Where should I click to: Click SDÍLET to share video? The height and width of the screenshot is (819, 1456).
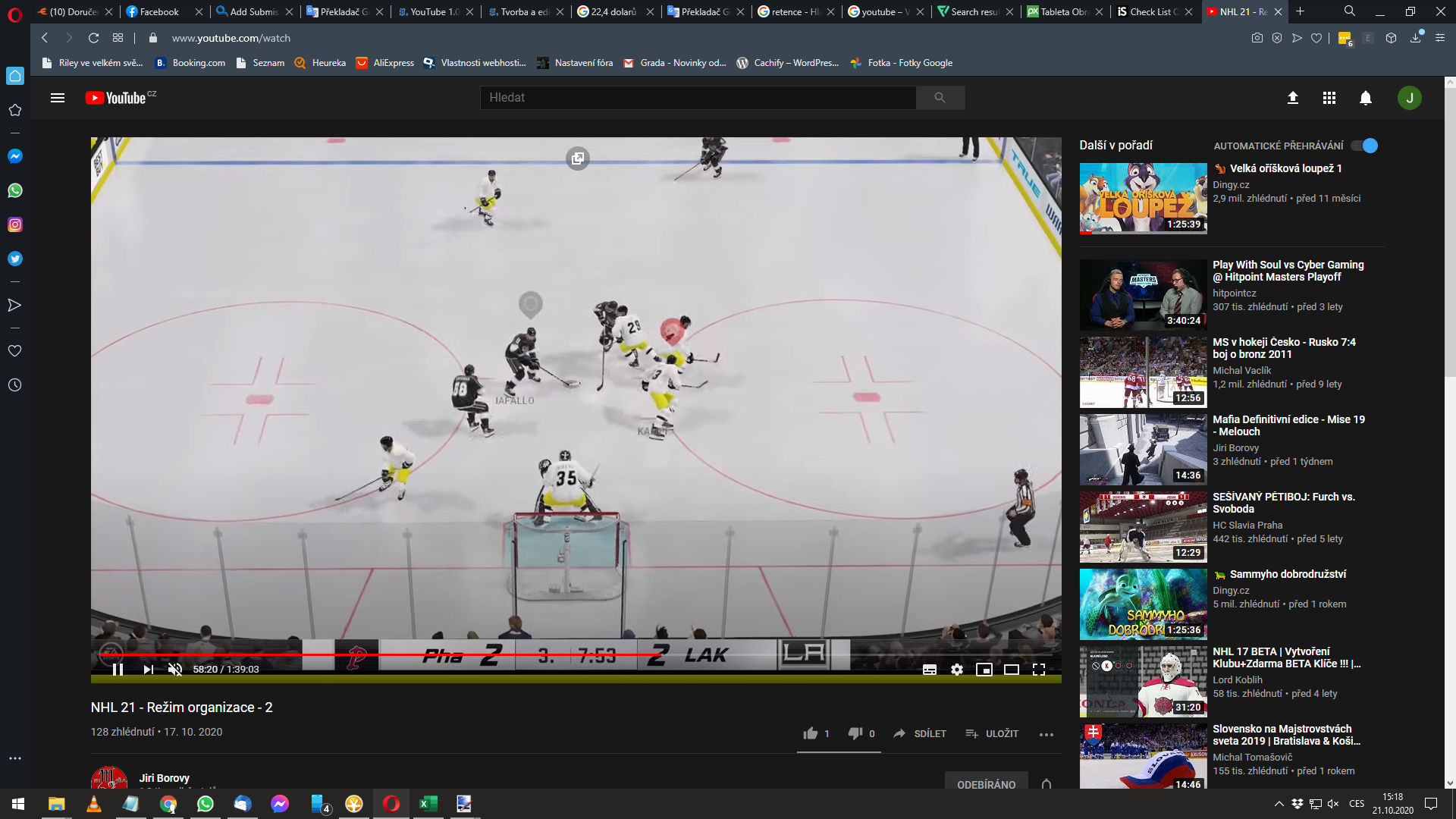click(920, 733)
